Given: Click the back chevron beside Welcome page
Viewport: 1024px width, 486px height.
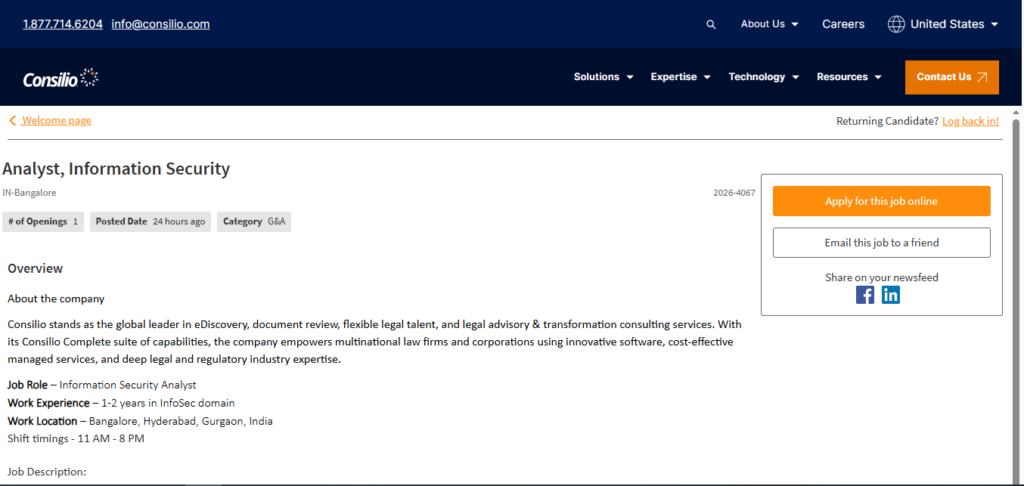Looking at the screenshot, I should pos(12,120).
